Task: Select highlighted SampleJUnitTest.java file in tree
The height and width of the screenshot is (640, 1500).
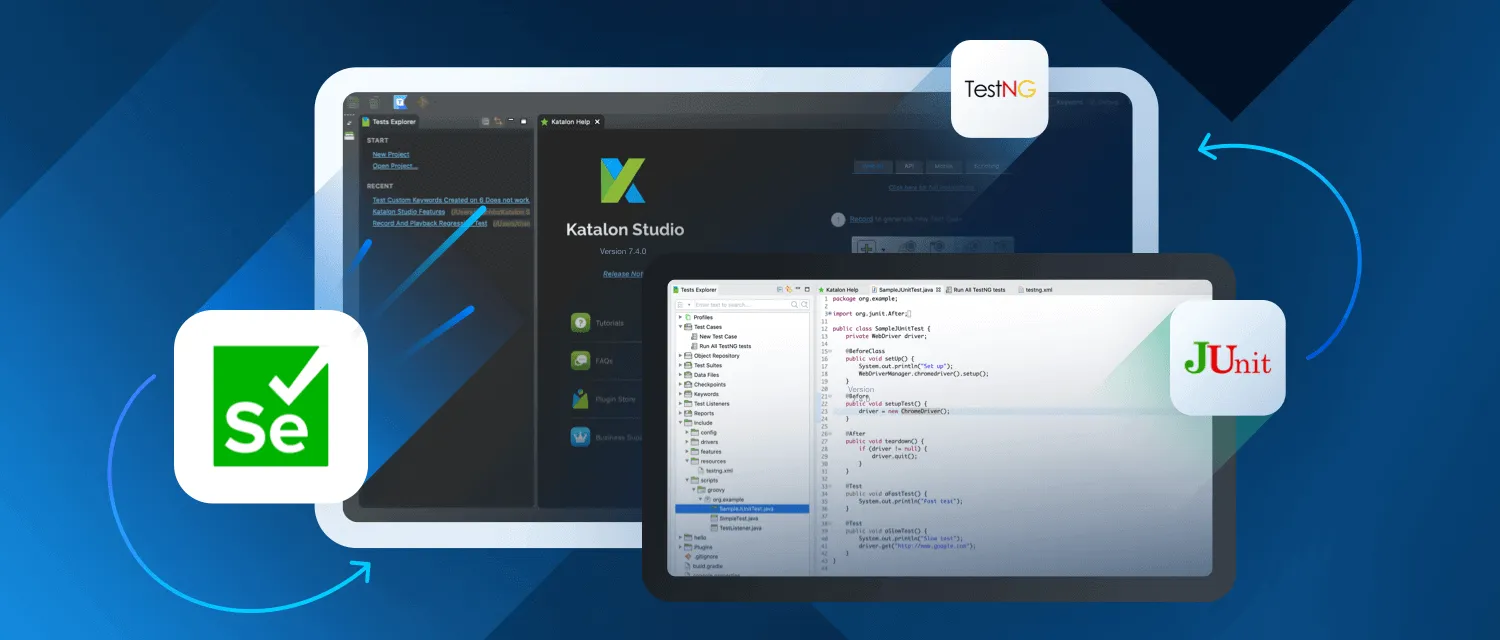Action: [742, 509]
